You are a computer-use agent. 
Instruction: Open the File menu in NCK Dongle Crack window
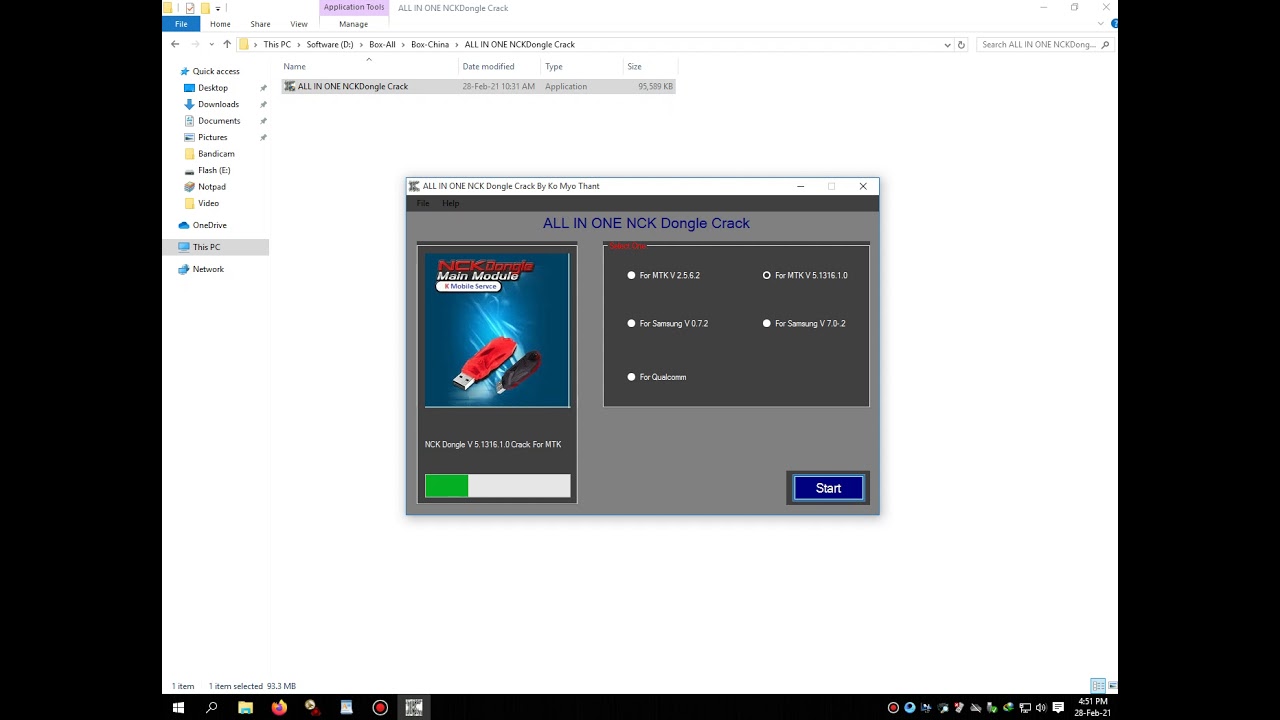423,203
